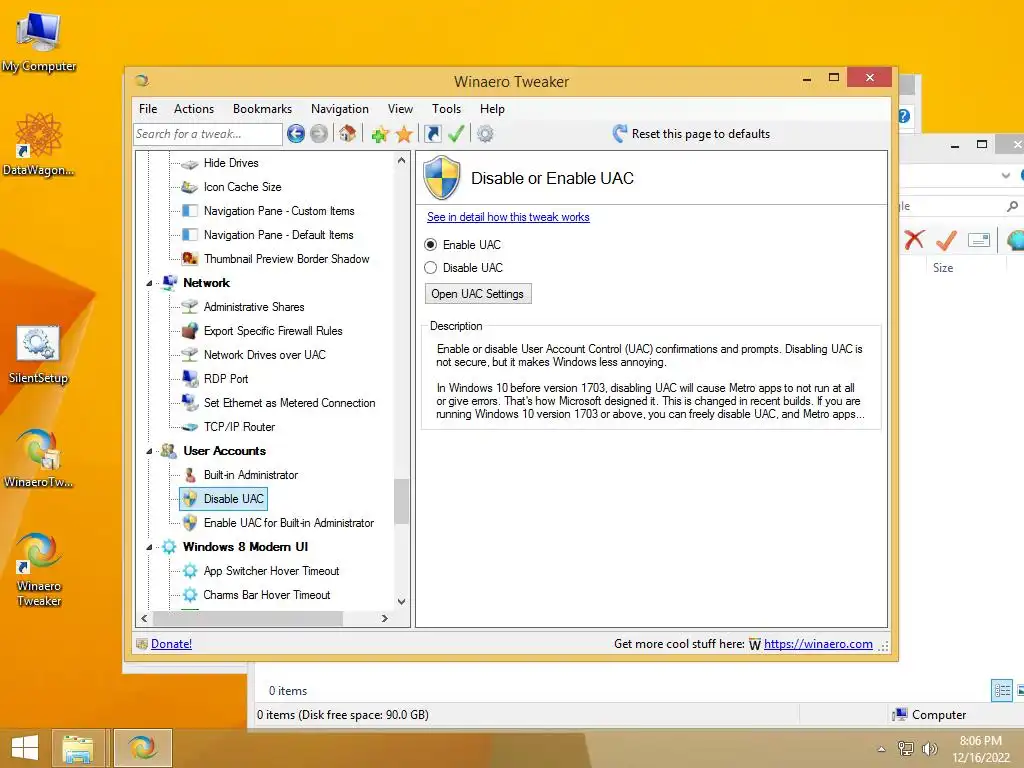Show hidden tray icons arrow
1024x768 pixels.
pos(881,749)
